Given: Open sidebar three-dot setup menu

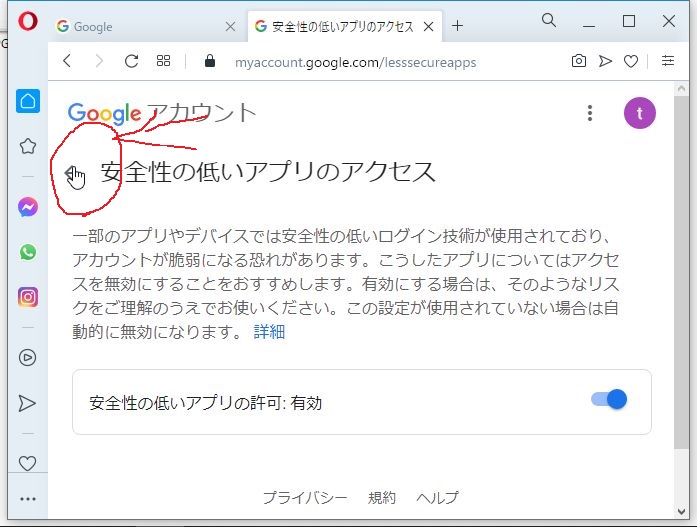Looking at the screenshot, I should [x=28, y=499].
